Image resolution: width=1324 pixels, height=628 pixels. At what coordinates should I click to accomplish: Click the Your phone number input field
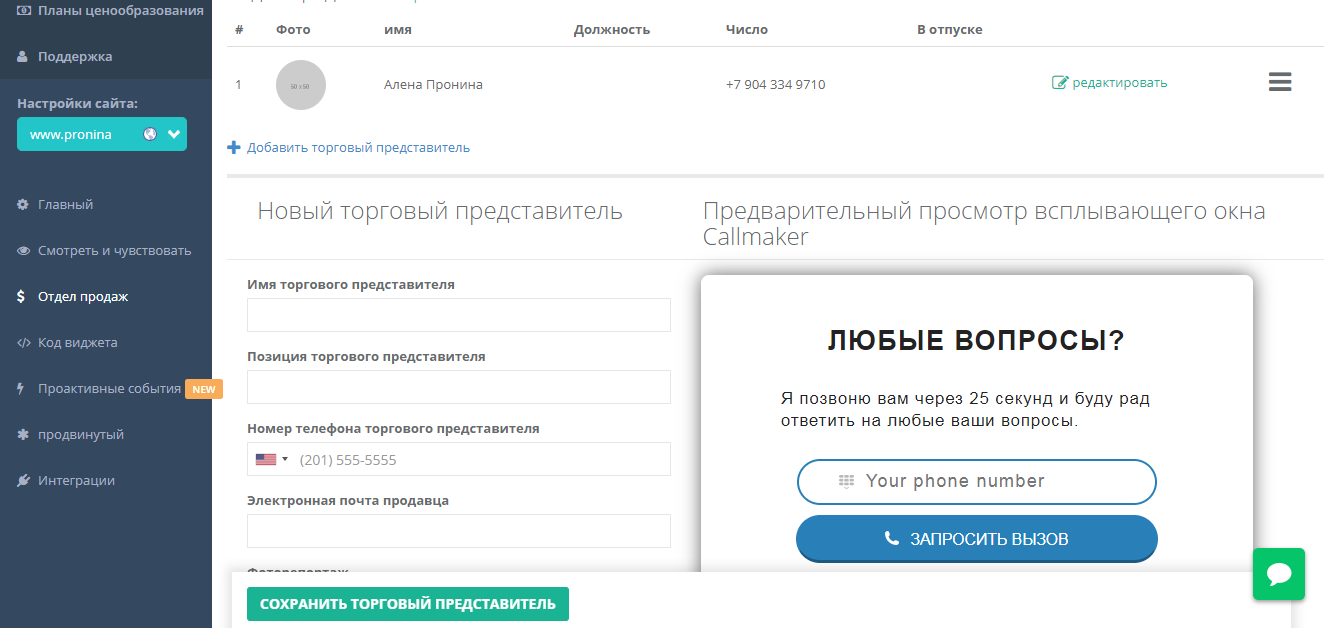[975, 481]
